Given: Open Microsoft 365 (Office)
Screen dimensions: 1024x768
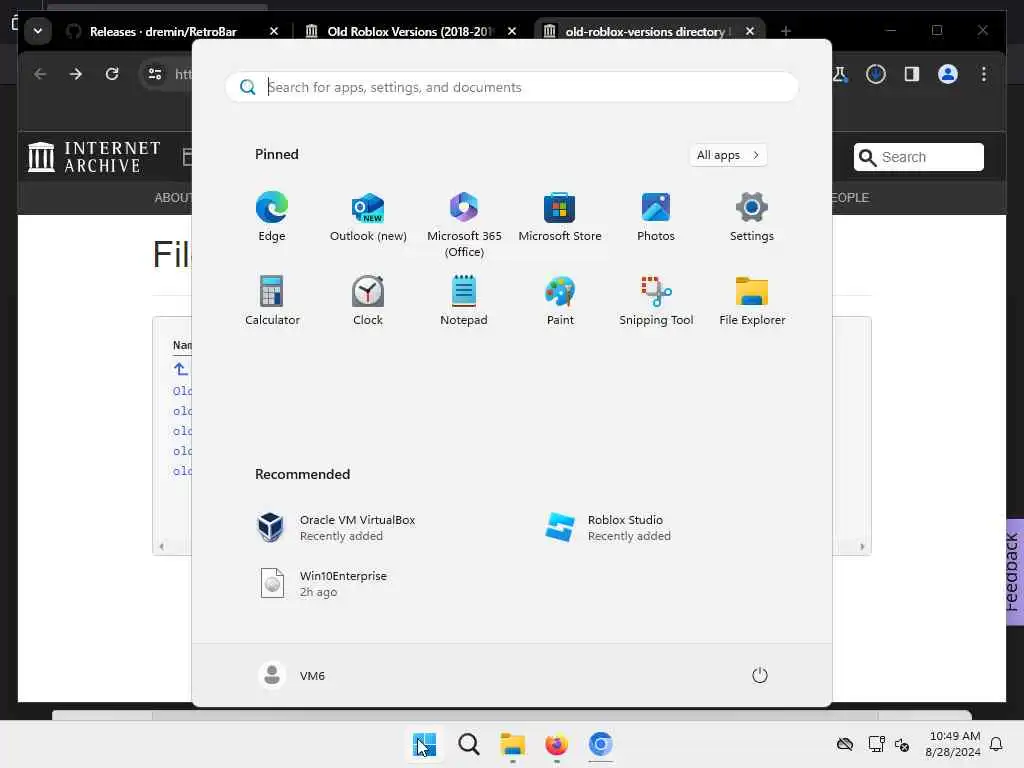Looking at the screenshot, I should (x=464, y=225).
